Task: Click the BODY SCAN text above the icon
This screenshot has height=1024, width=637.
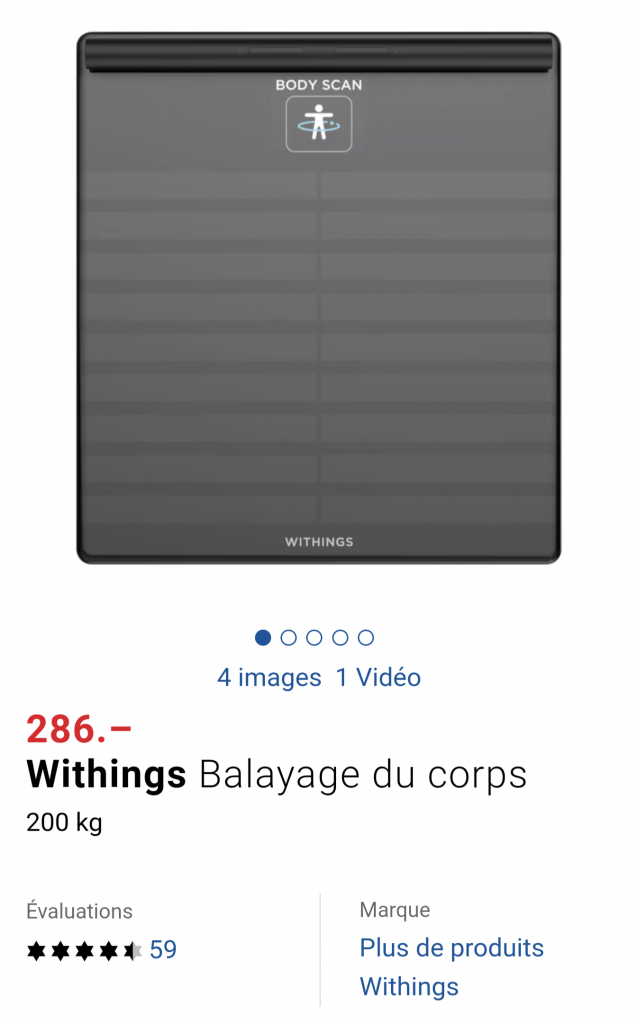Action: point(319,85)
